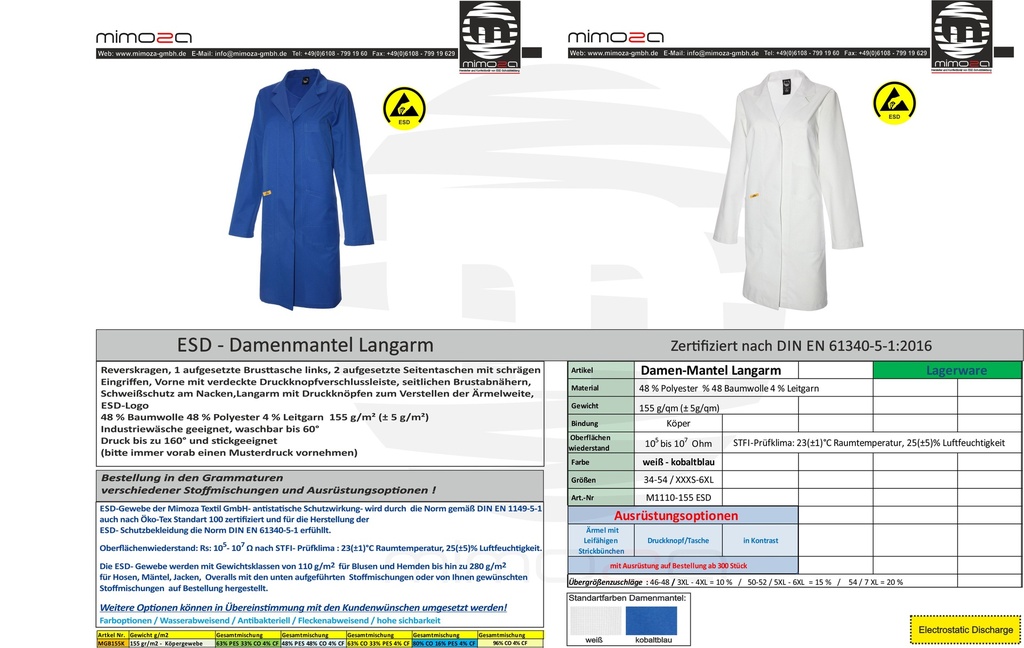Click the right mimoza wordmark logo
Screen dimensions: 1024x648
click(615, 38)
